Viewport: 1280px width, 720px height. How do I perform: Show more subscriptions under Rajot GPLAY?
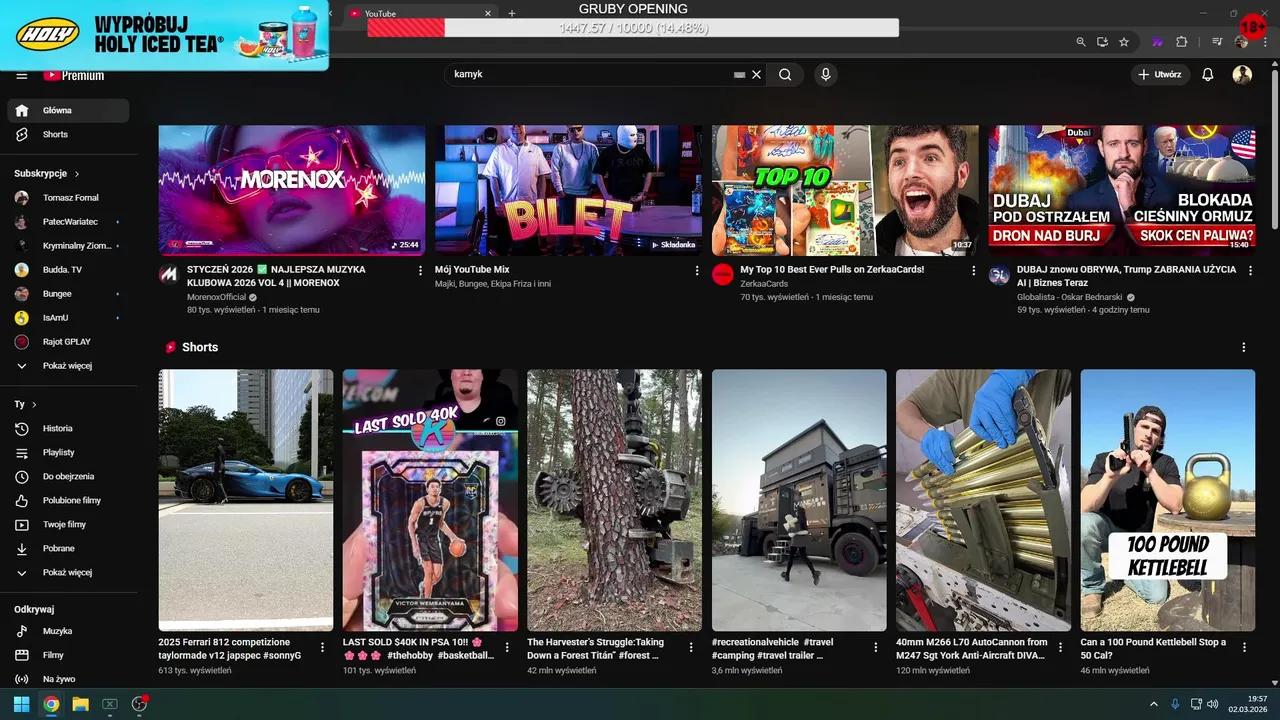(68, 365)
